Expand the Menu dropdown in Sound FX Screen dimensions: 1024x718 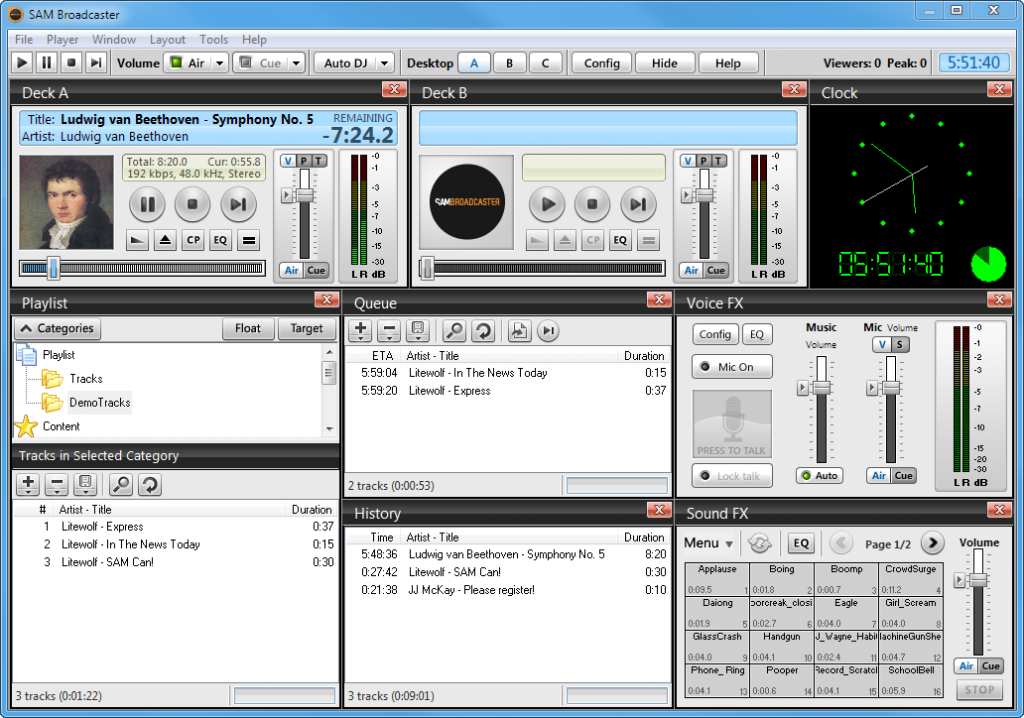coord(708,543)
